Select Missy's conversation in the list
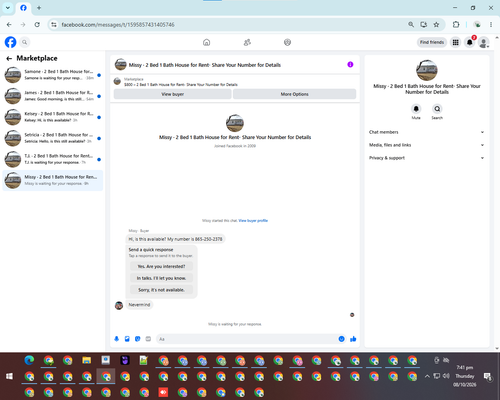Image resolution: width=500 pixels, height=400 pixels. pyautogui.click(x=53, y=180)
